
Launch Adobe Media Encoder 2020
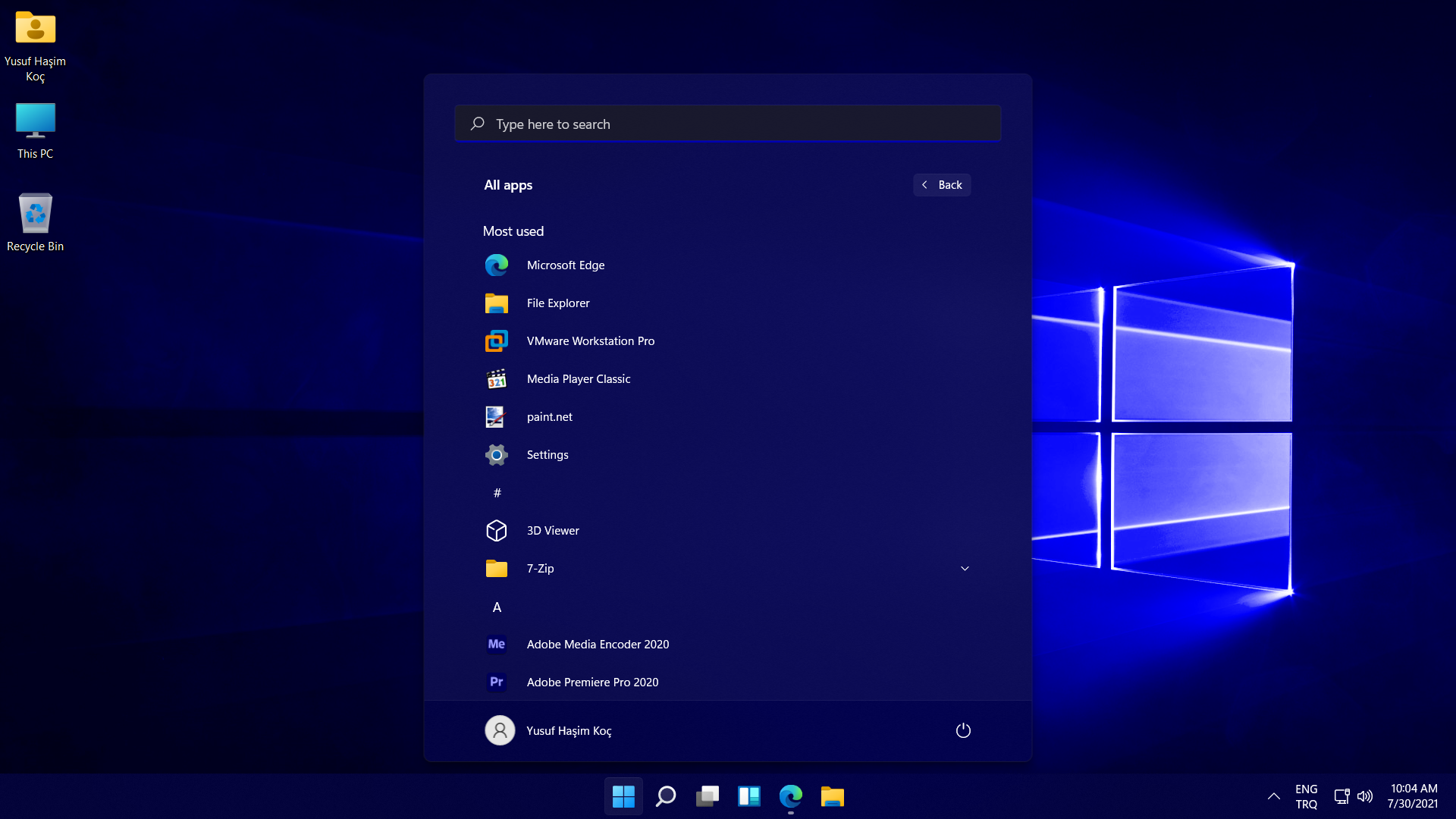(x=597, y=645)
